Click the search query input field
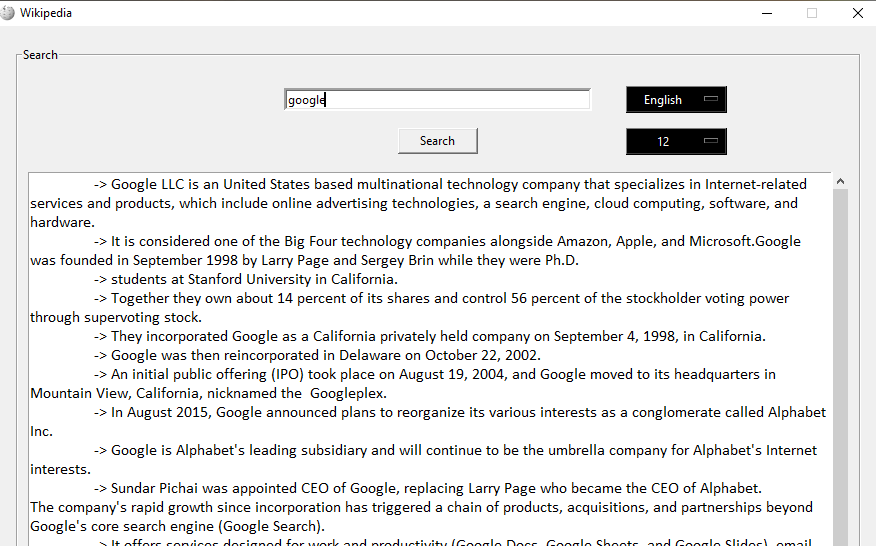The image size is (876, 546). 437,99
